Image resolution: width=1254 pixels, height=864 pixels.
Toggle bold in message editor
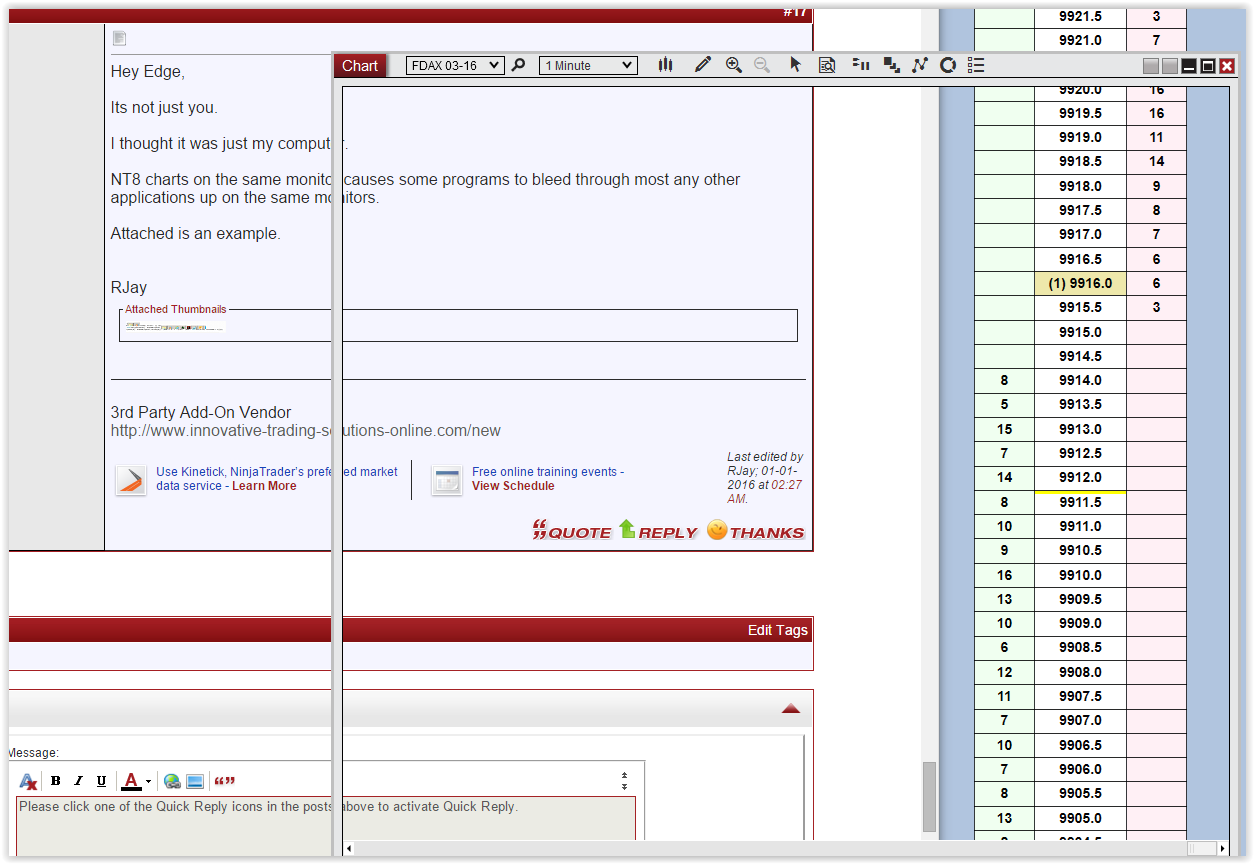56,781
